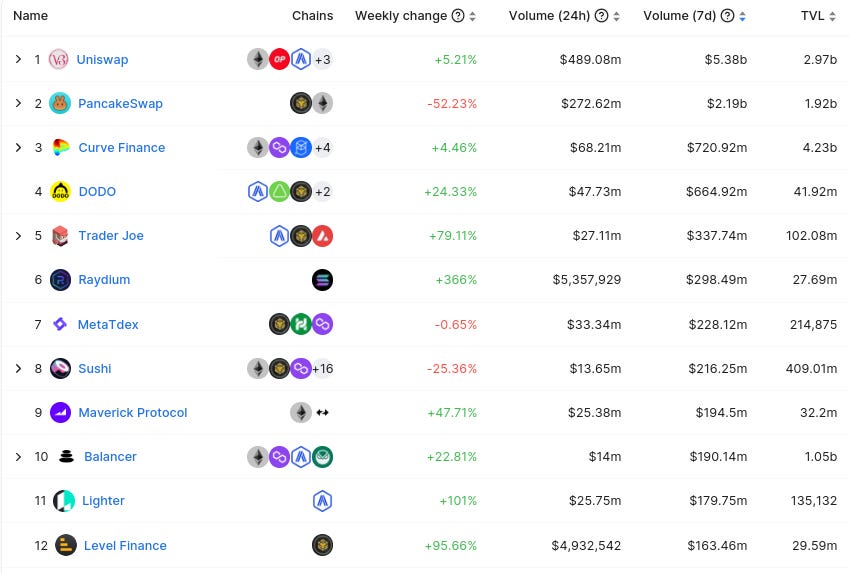Viewport: 849px width, 573px height.
Task: Click the Arbitrum chain icon in Uniswap row
Action: coord(301,60)
